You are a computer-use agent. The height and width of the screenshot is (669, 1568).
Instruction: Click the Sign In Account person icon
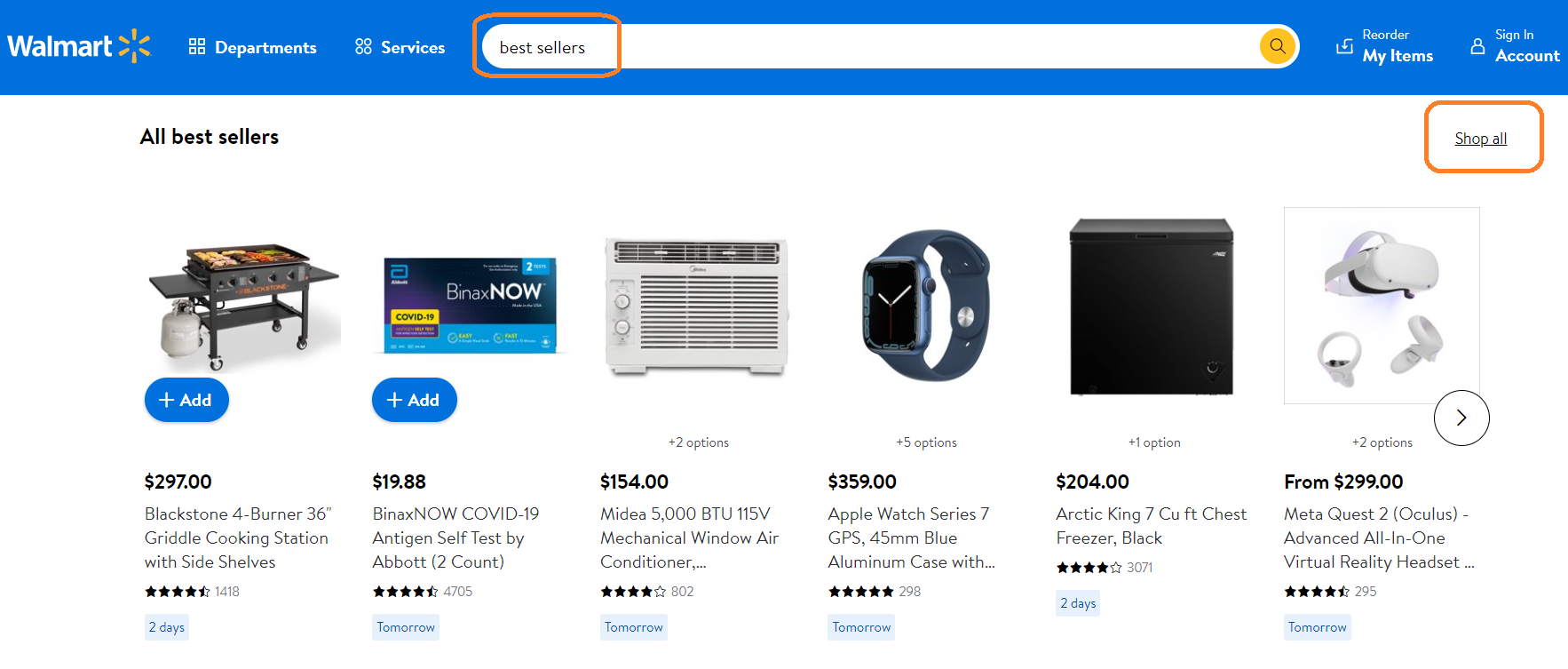pyautogui.click(x=1477, y=46)
